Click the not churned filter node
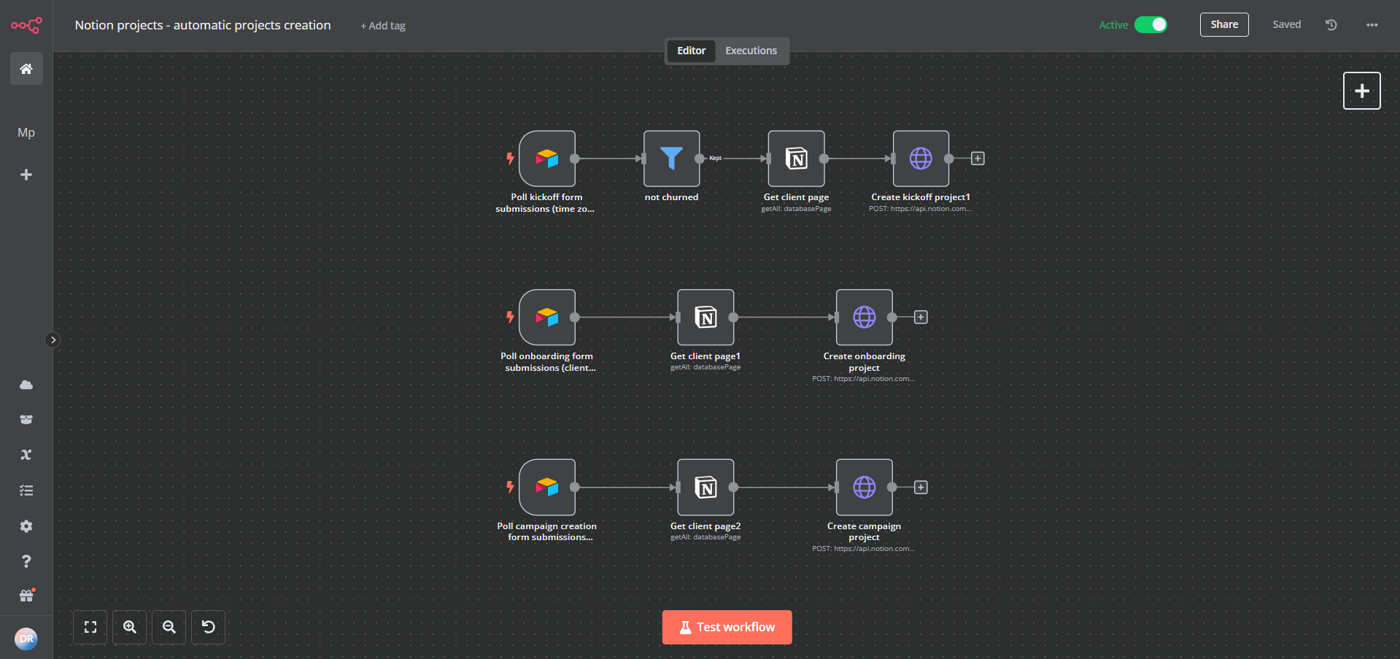Screen dimensions: 1400x659 click(x=671, y=158)
